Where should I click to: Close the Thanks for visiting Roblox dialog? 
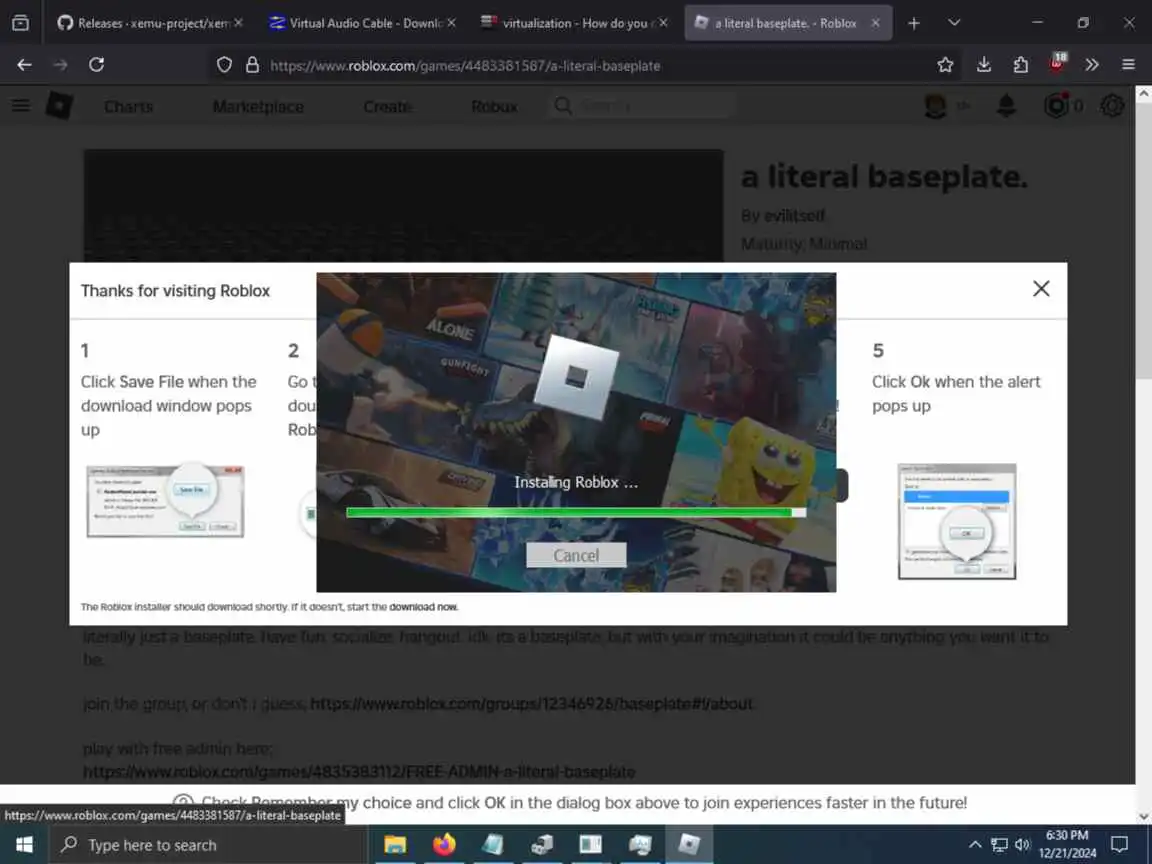pyautogui.click(x=1041, y=289)
